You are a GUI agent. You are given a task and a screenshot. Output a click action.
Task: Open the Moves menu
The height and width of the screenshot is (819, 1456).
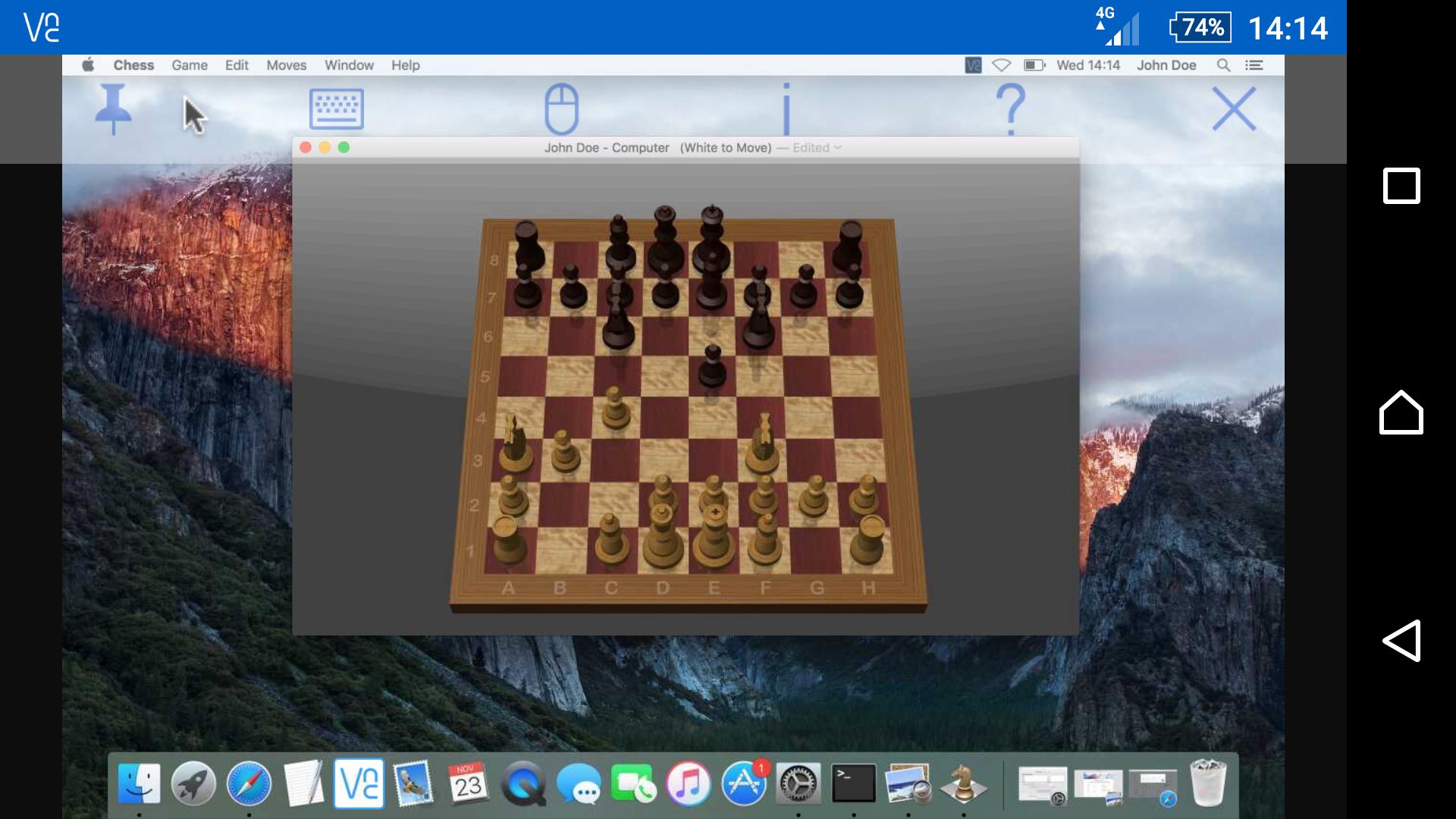287,65
